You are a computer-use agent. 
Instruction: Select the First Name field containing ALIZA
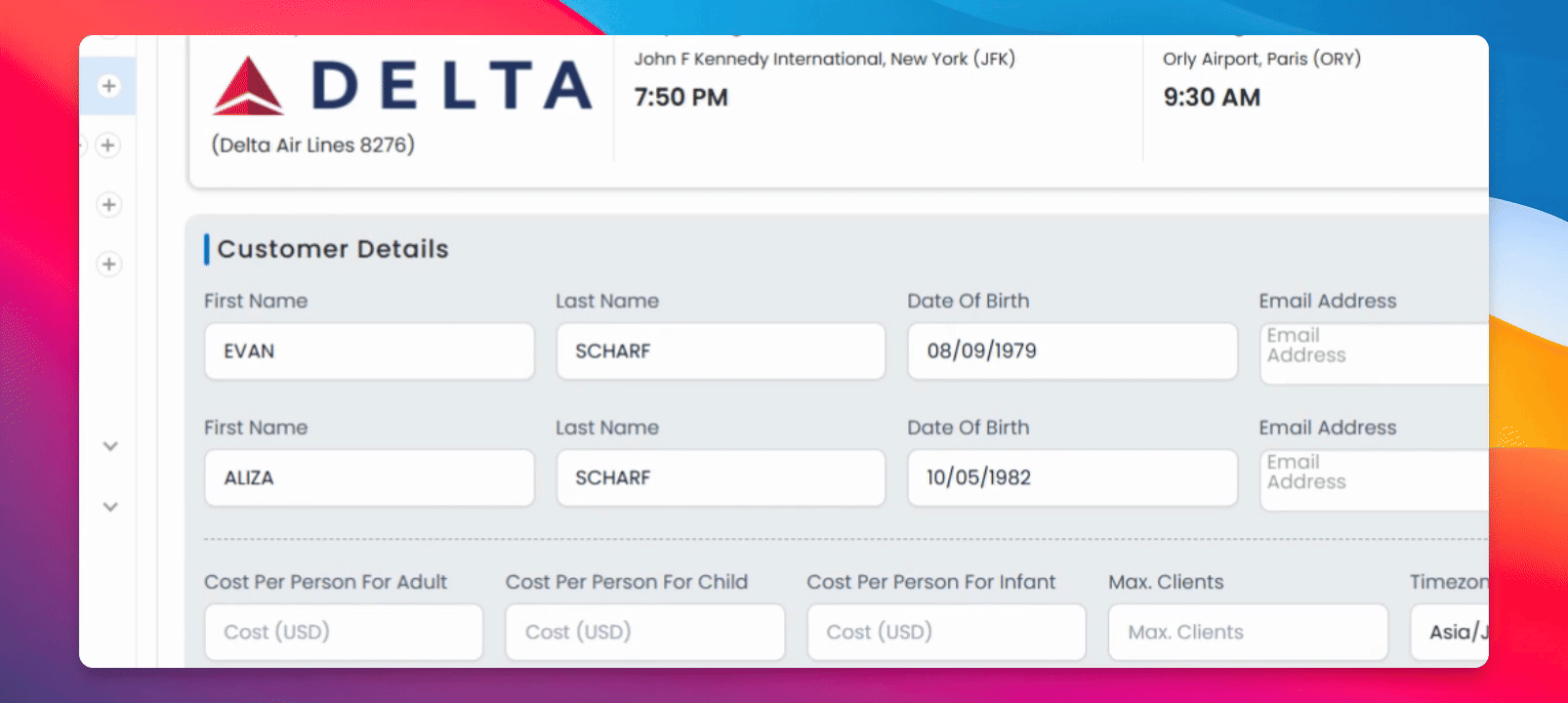tap(369, 478)
